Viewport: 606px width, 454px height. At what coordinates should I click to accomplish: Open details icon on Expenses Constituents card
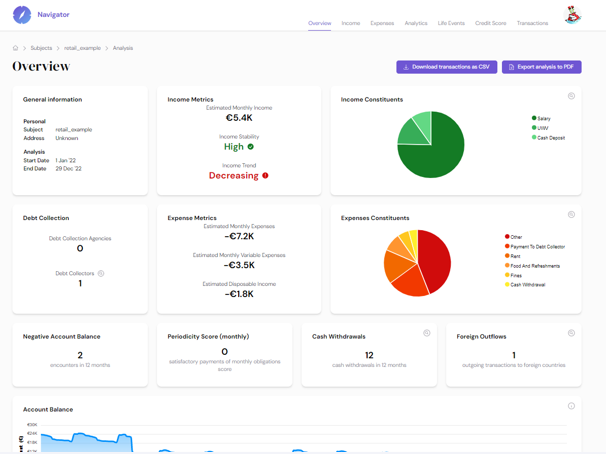[x=571, y=215]
